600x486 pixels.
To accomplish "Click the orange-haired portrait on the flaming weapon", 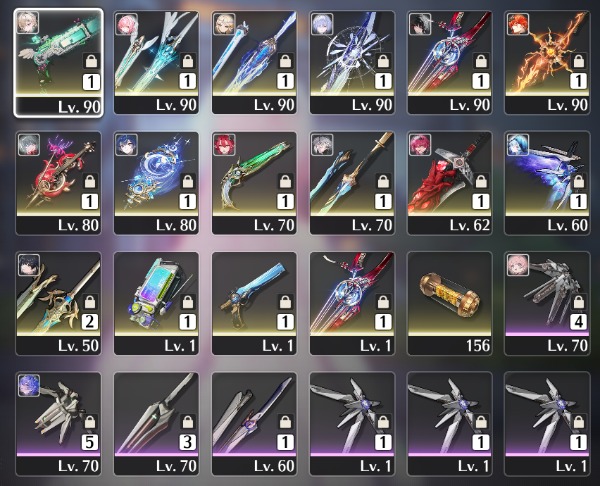I will pos(518,24).
